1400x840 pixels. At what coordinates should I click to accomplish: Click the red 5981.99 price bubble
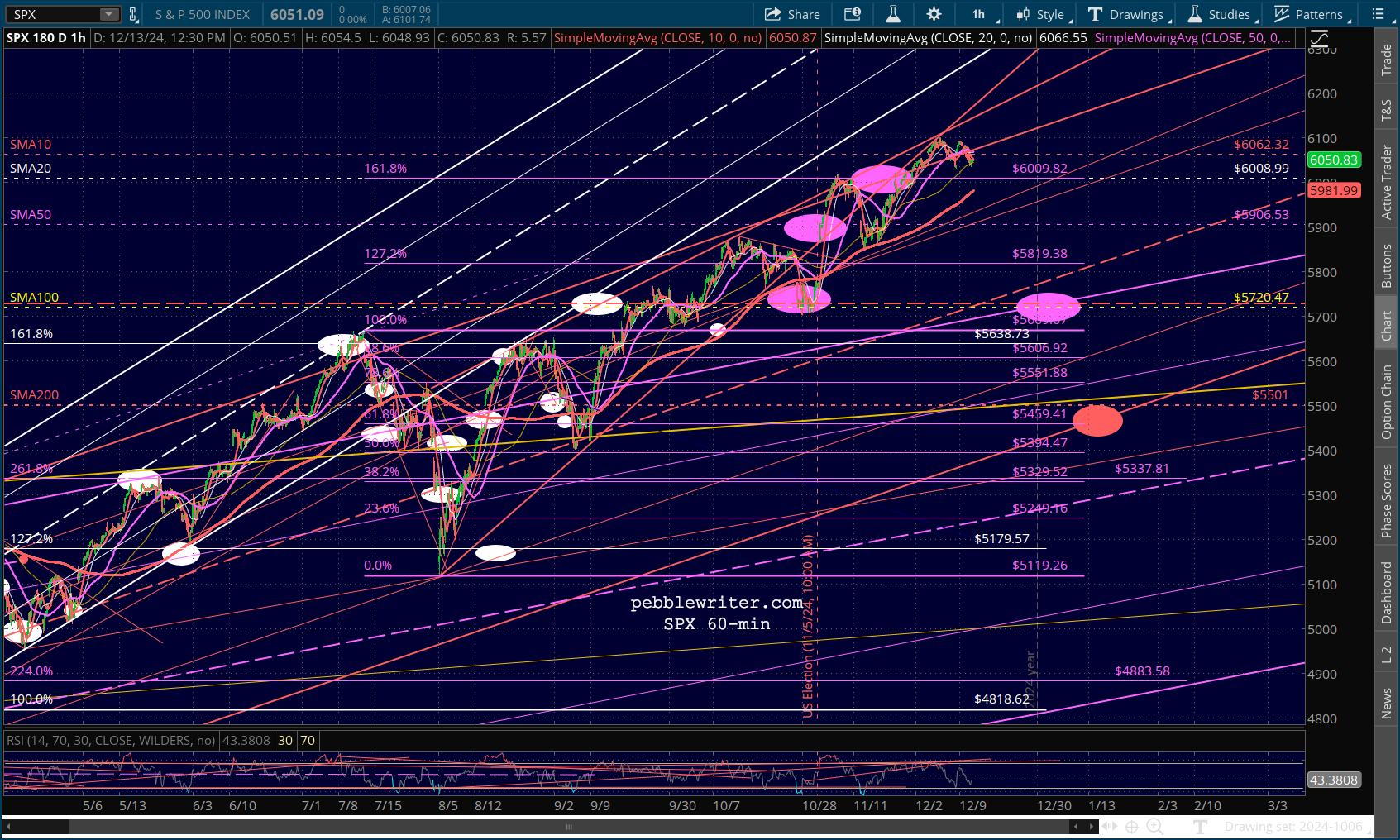tap(1334, 190)
